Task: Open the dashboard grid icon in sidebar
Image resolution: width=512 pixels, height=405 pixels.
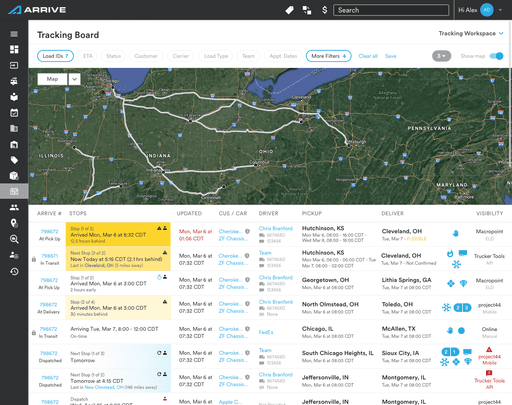Action: click(x=14, y=49)
